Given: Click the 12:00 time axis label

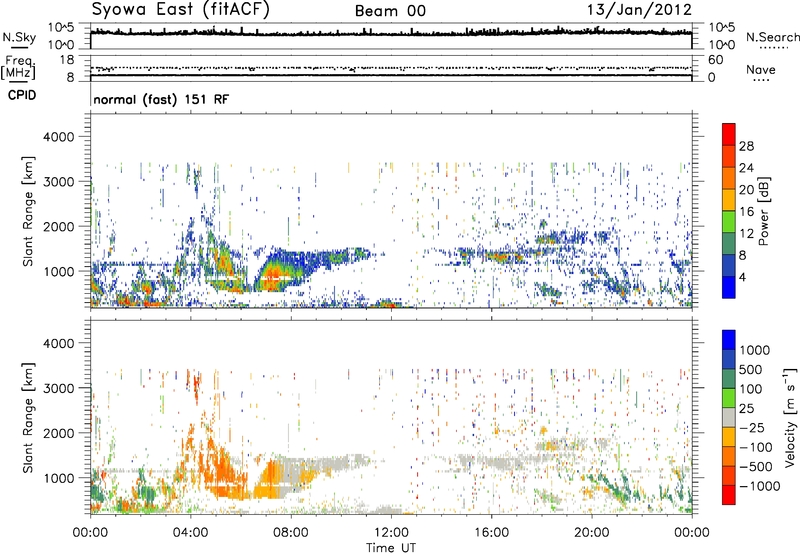Looking at the screenshot, I should click(391, 533).
